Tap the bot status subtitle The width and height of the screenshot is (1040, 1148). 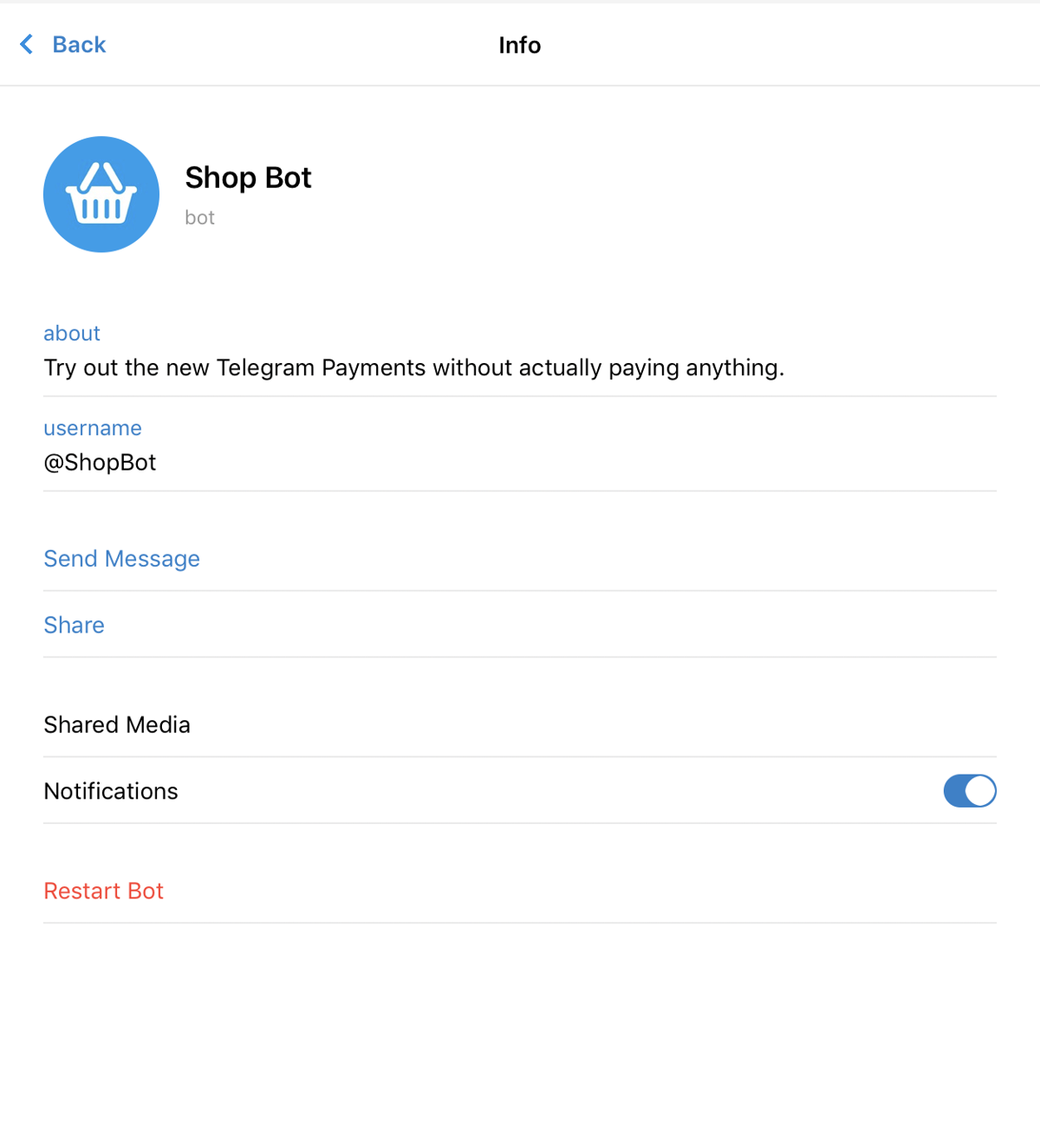pos(199,217)
